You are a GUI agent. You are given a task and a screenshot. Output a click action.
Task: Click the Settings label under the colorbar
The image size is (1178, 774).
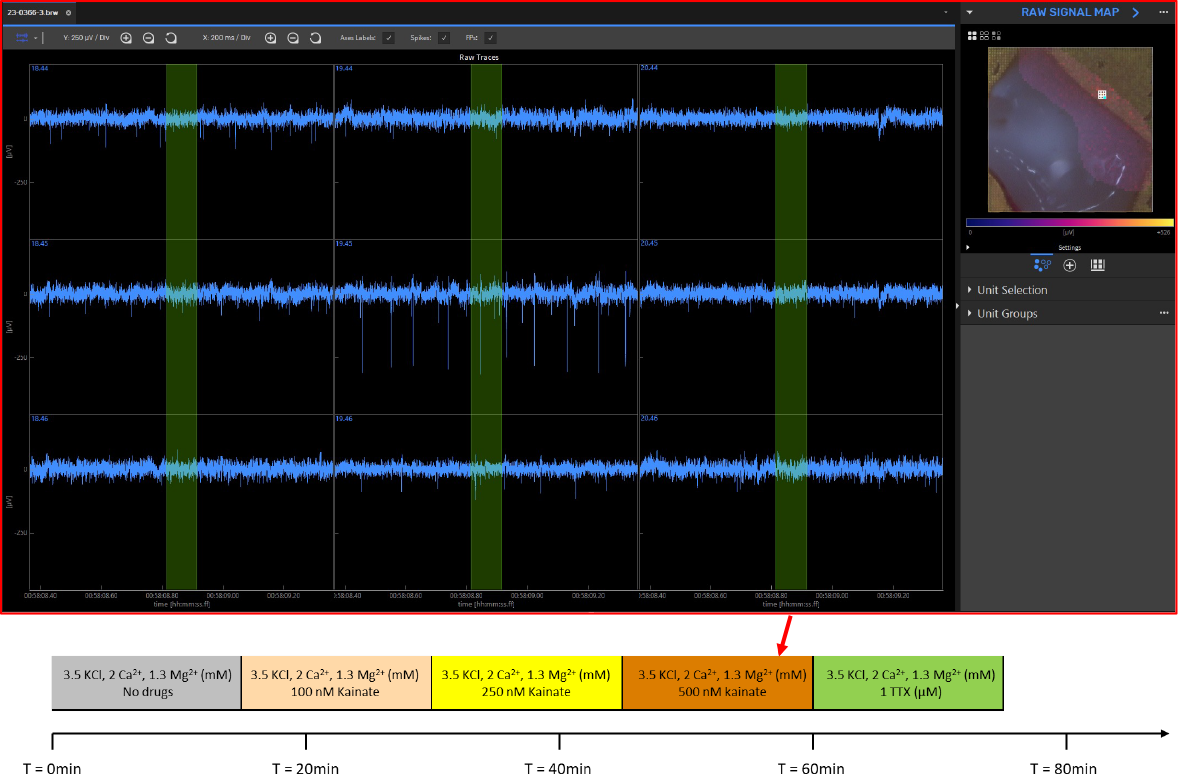[1069, 247]
